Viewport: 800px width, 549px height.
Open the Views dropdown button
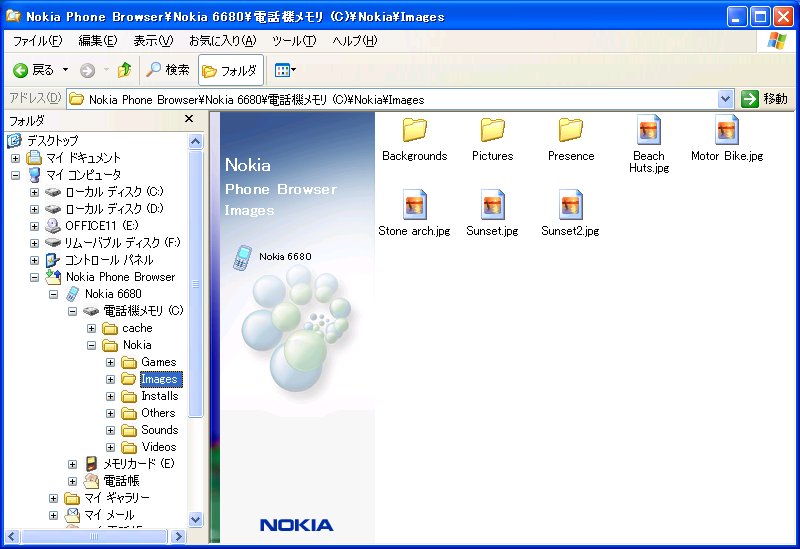285,70
